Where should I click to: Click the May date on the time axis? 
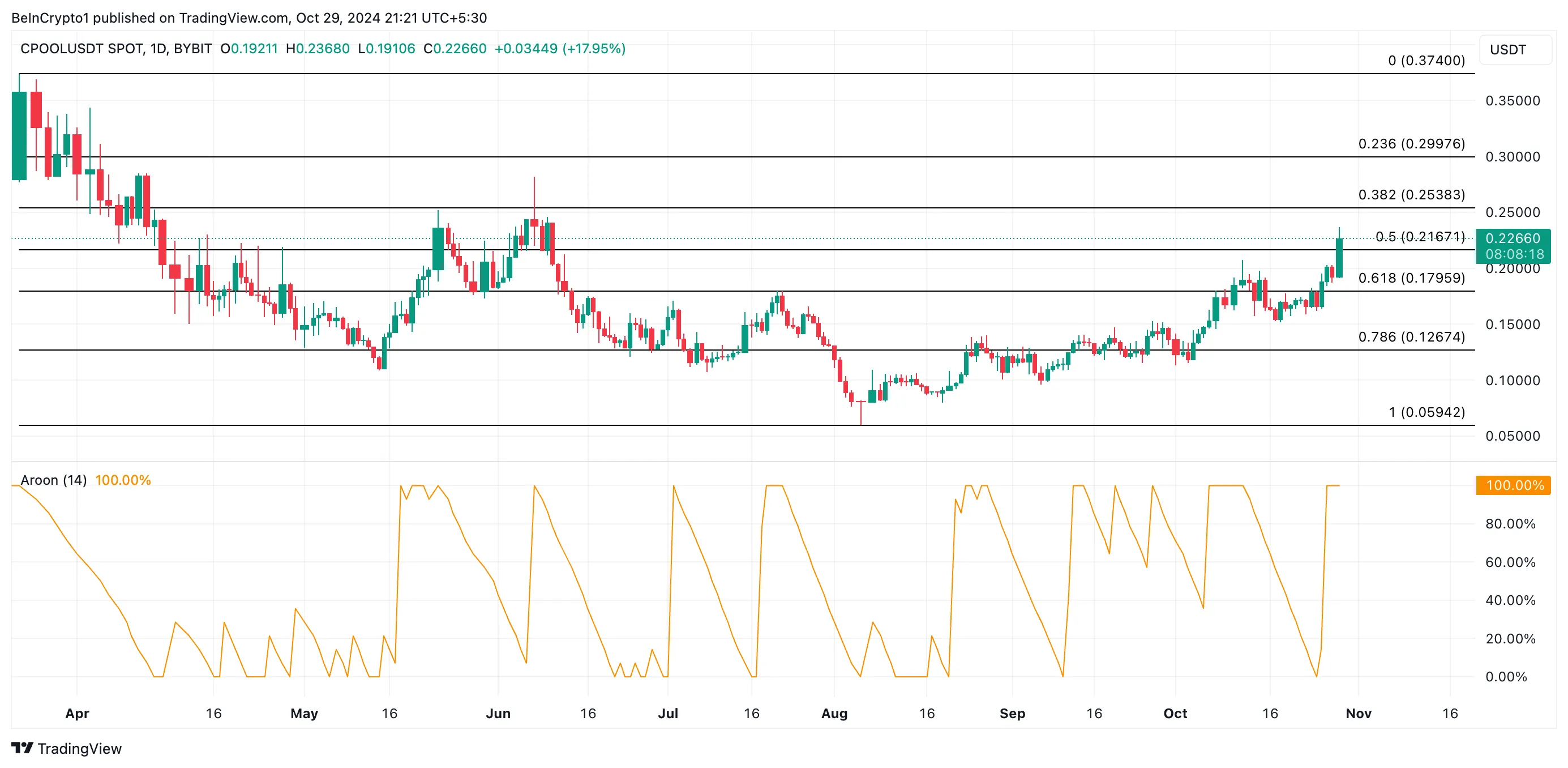tap(305, 714)
